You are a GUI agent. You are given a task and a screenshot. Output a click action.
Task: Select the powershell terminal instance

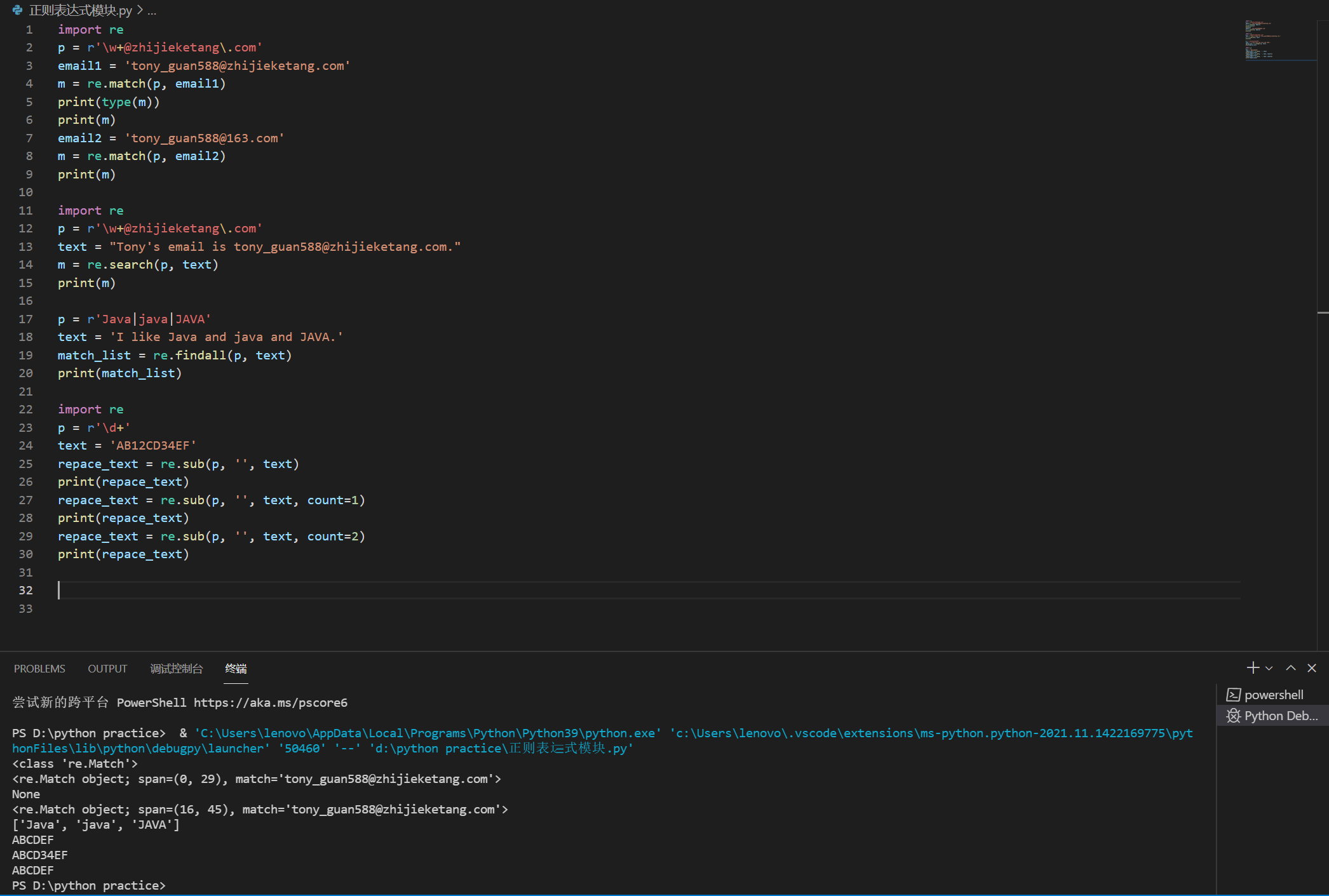coord(1272,695)
